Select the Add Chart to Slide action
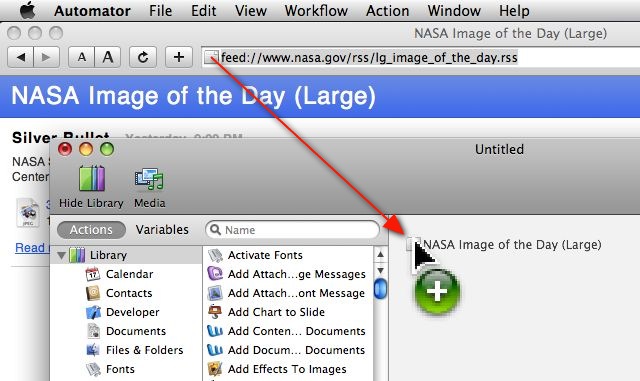 click(276, 312)
